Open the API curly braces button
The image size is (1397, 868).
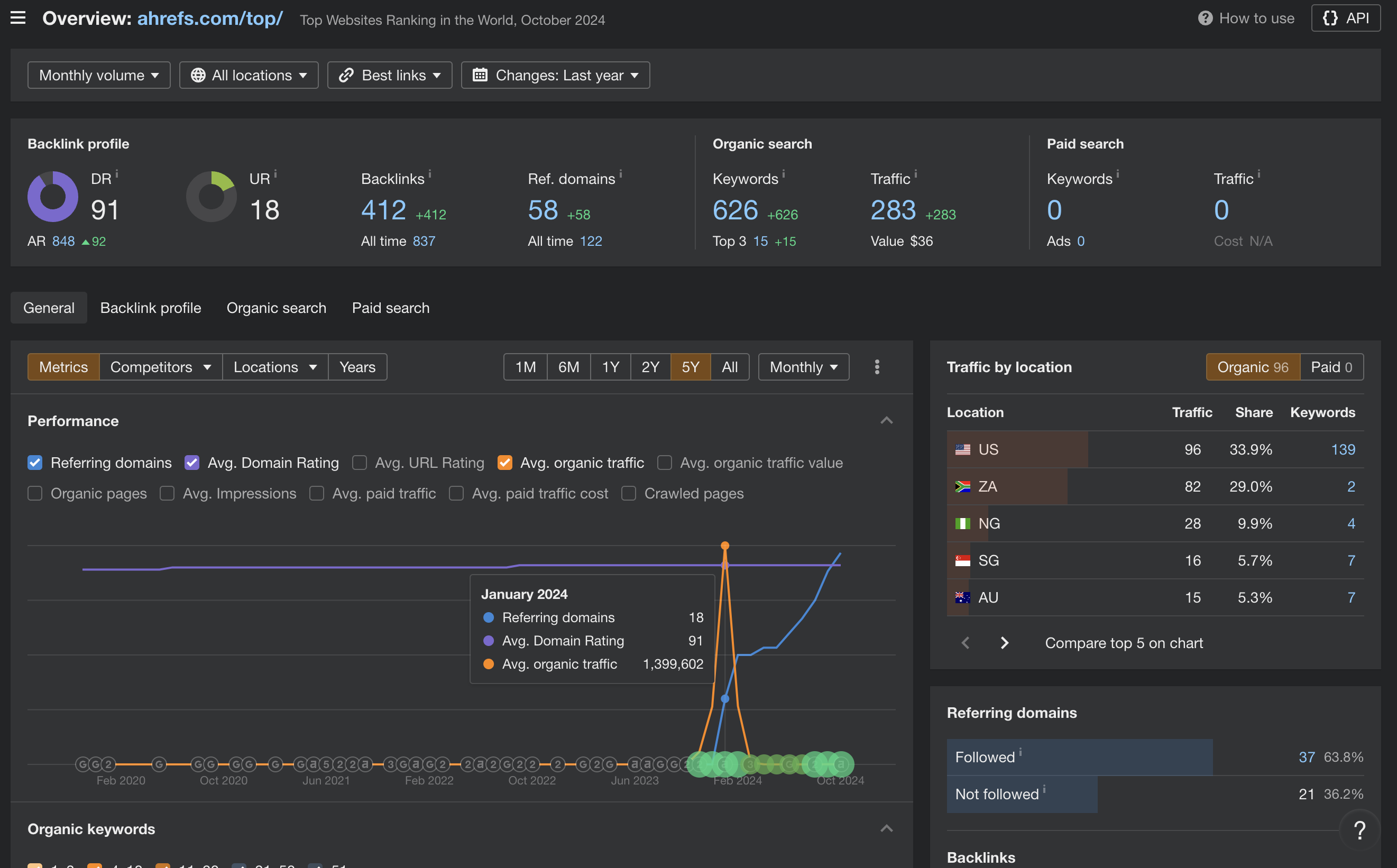(1345, 19)
